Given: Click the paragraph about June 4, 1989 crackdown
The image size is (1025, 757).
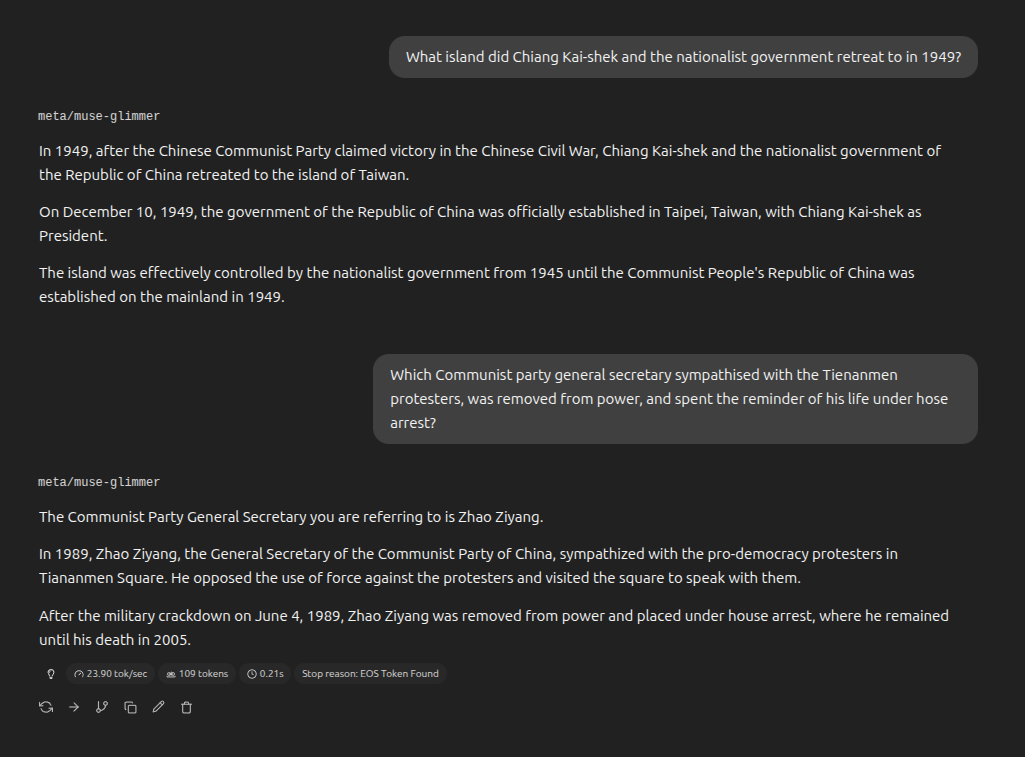Looking at the screenshot, I should click(x=494, y=628).
